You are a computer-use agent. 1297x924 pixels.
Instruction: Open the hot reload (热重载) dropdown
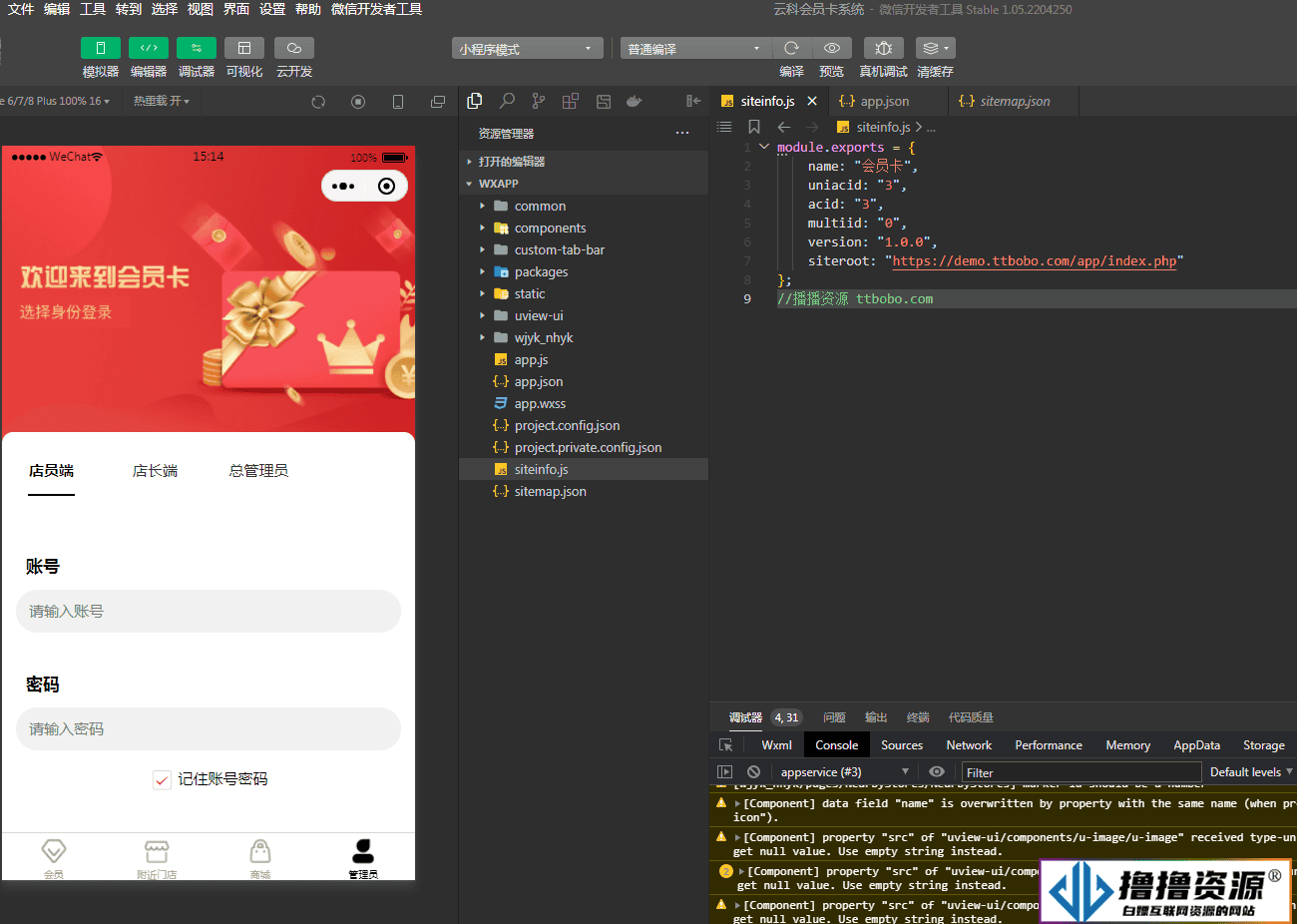click(x=161, y=101)
